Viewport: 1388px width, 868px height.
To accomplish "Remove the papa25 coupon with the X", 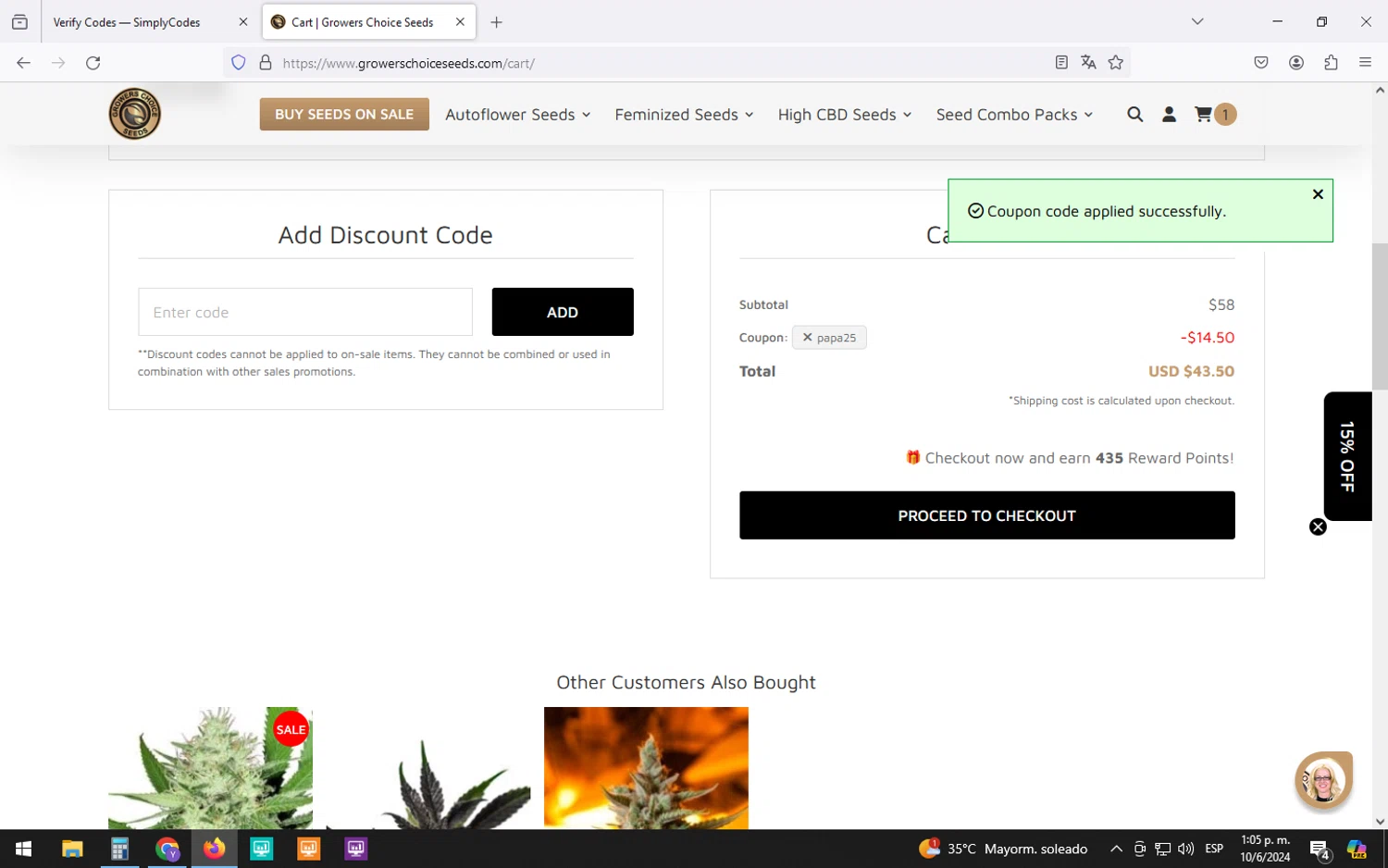I will click(807, 338).
